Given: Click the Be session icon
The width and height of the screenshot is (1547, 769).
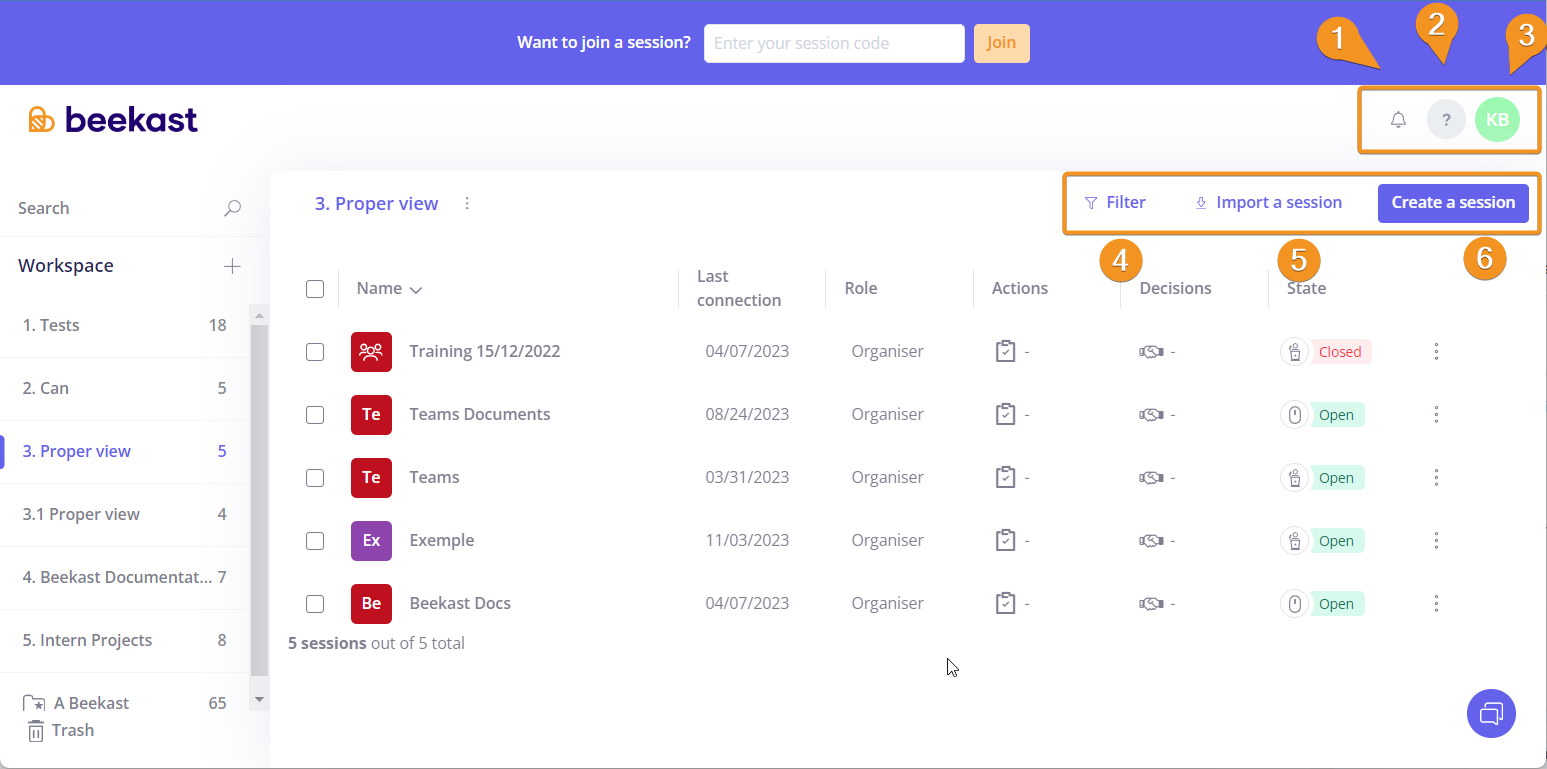Looking at the screenshot, I should (371, 603).
